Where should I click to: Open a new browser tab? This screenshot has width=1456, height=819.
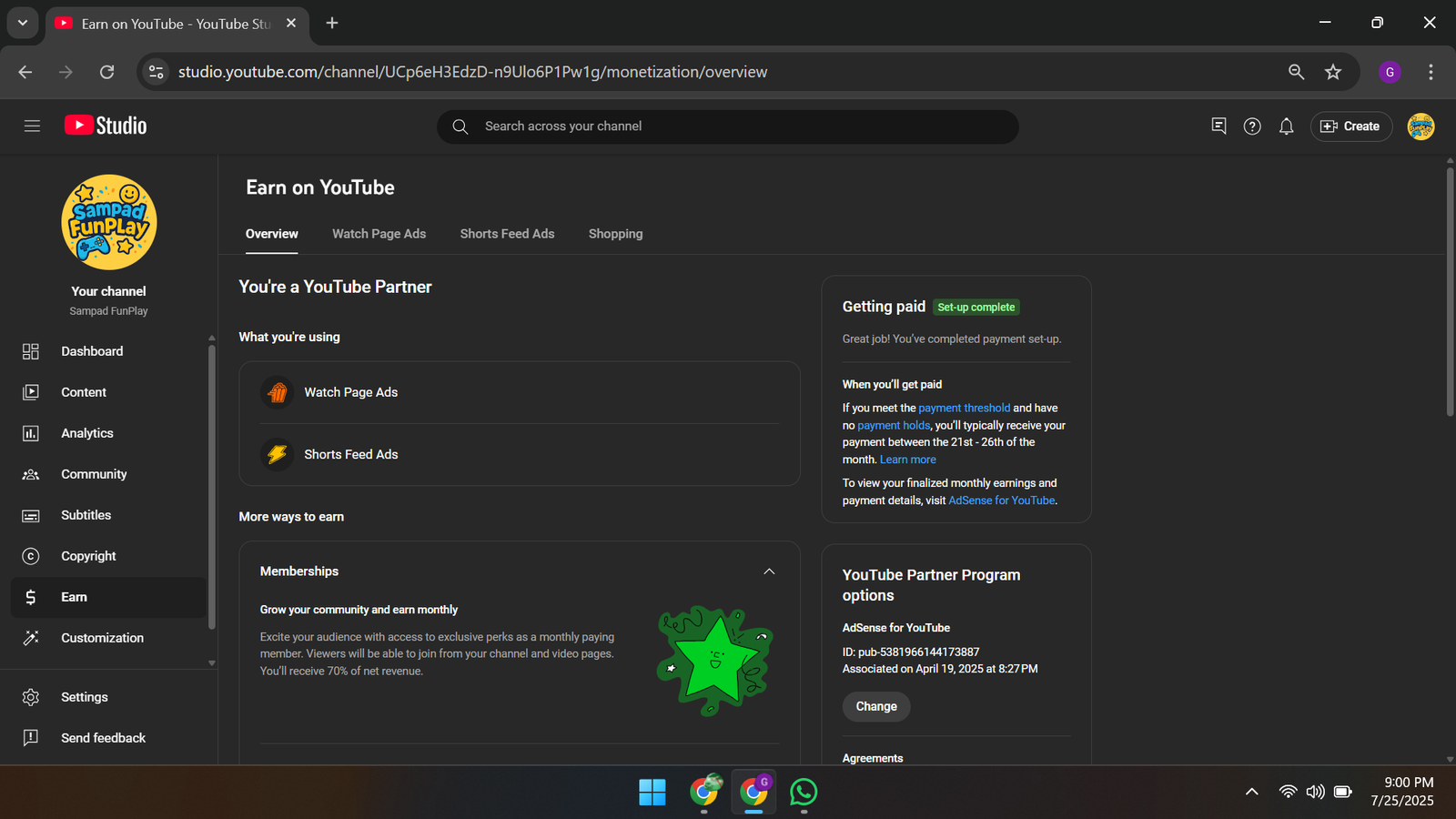332,23
